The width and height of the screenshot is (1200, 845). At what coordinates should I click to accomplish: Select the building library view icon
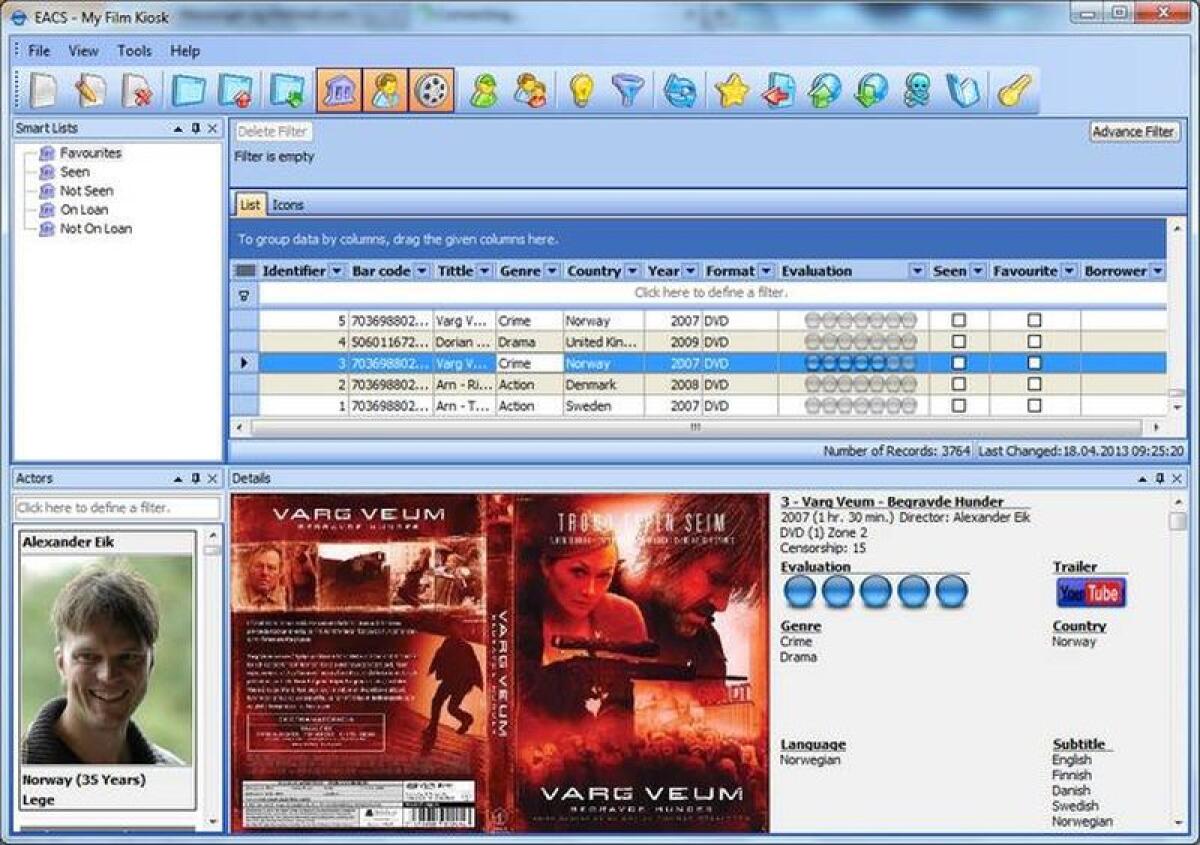[341, 90]
